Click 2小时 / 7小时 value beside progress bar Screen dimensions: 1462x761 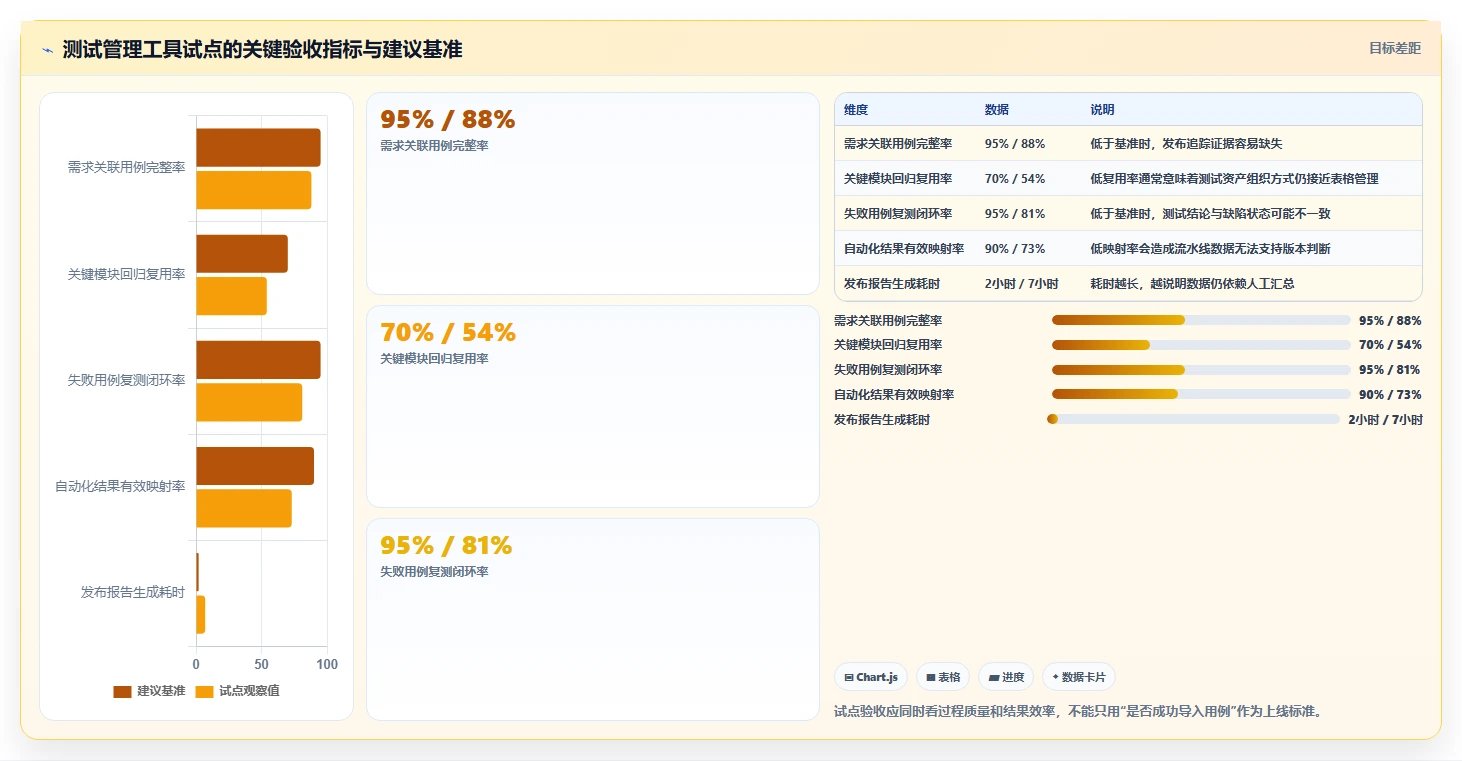[1385, 419]
